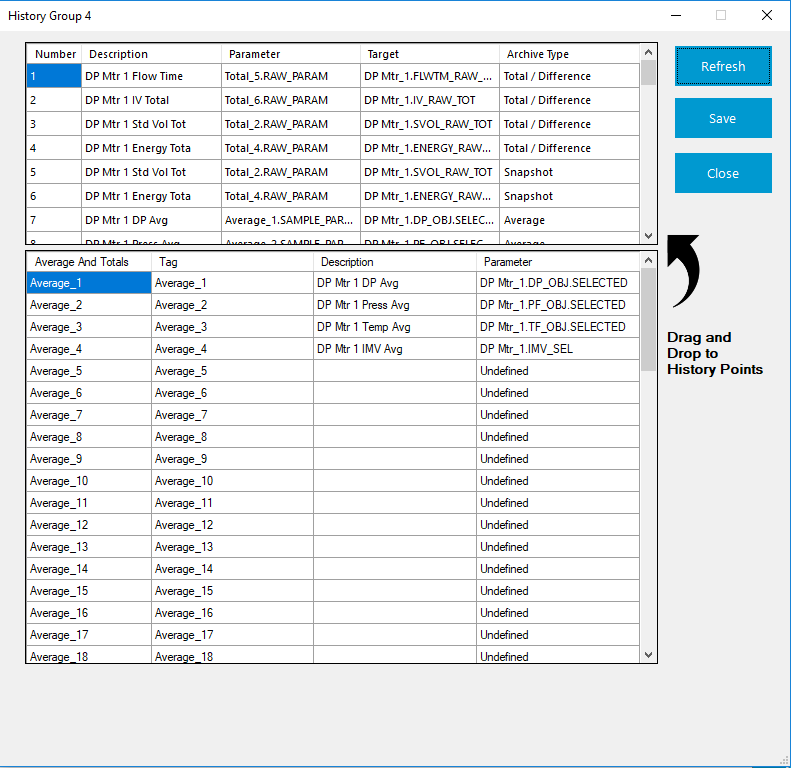Click the DP Mtr_1.ENERGY_RAW... target in row 4

pyautogui.click(x=430, y=148)
